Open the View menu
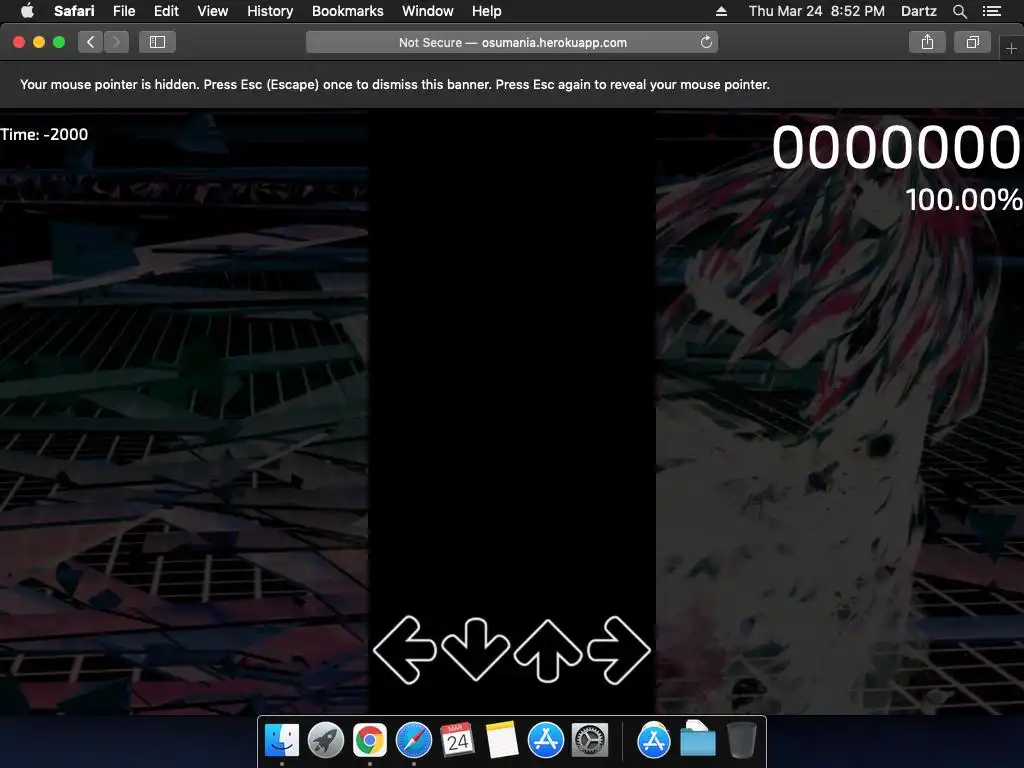 tap(212, 11)
